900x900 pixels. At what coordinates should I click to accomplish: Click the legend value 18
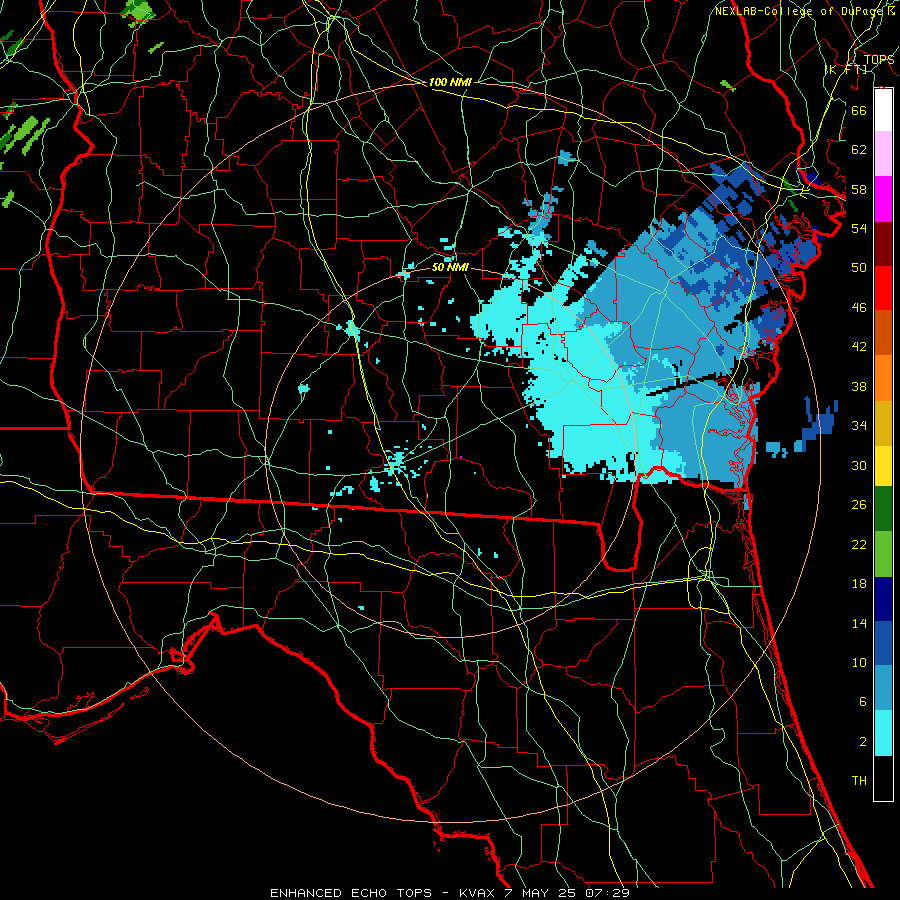tap(859, 584)
